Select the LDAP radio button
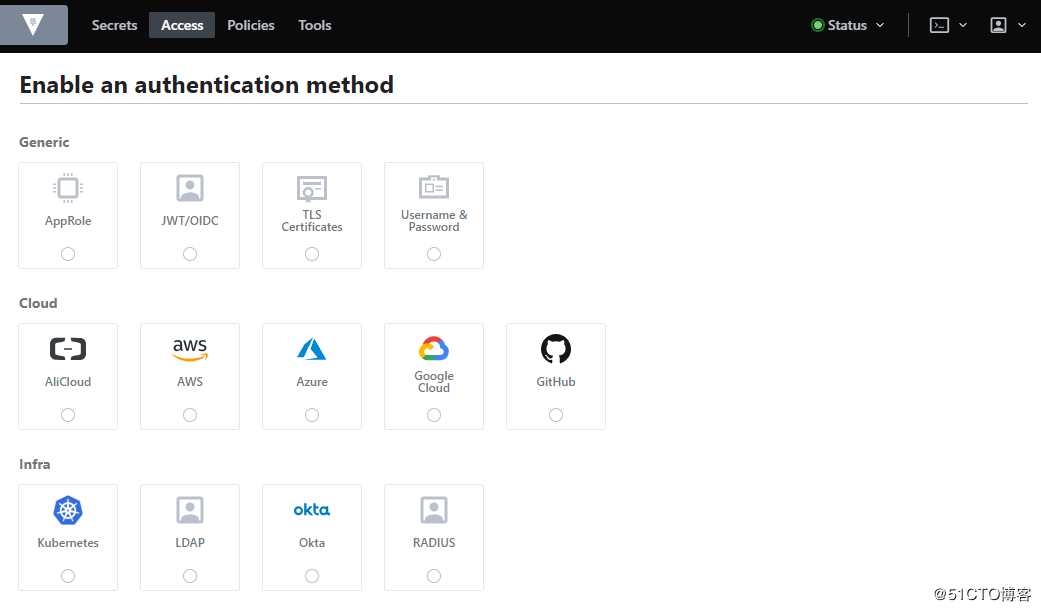1041x611 pixels. click(190, 576)
